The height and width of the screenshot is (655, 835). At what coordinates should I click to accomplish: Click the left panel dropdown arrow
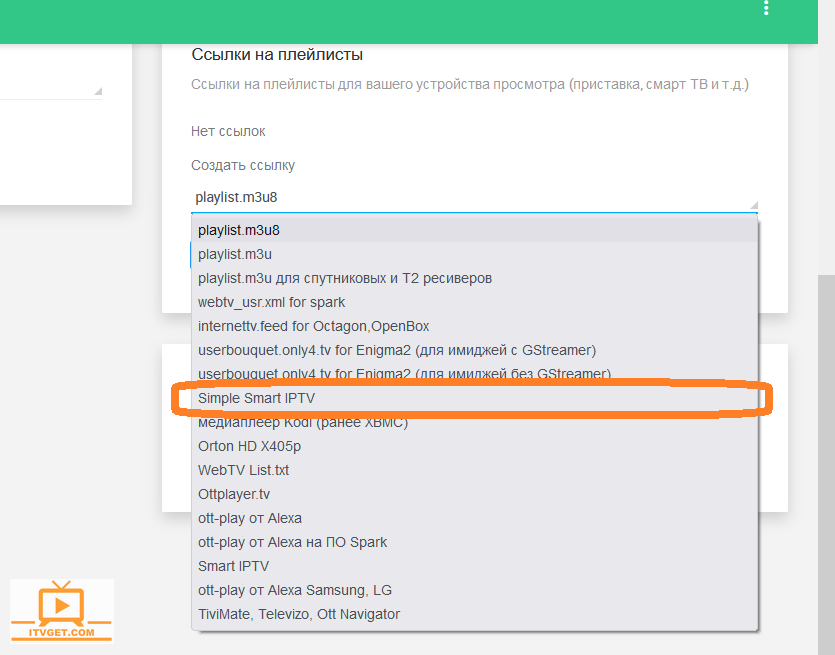[98, 92]
